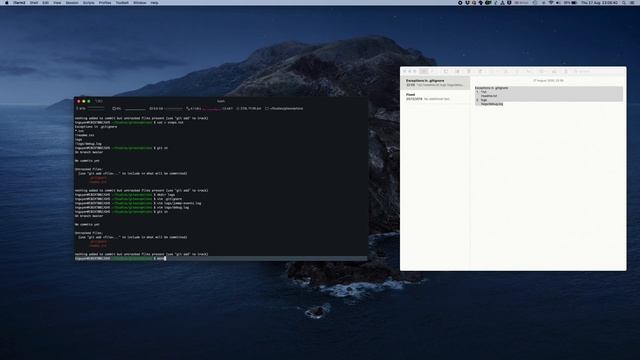Open the Help menu
Image resolution: width=640 pixels, height=360 pixels.
coord(154,2)
